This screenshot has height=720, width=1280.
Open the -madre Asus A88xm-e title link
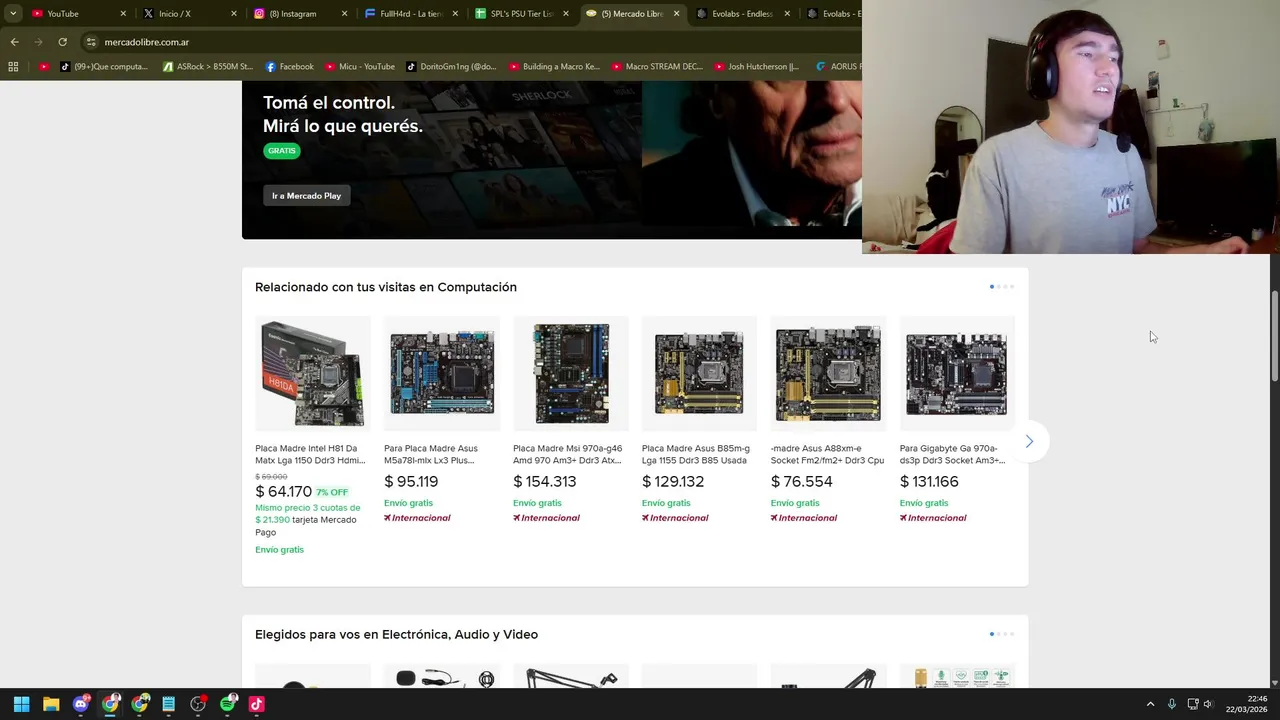pyautogui.click(x=827, y=454)
